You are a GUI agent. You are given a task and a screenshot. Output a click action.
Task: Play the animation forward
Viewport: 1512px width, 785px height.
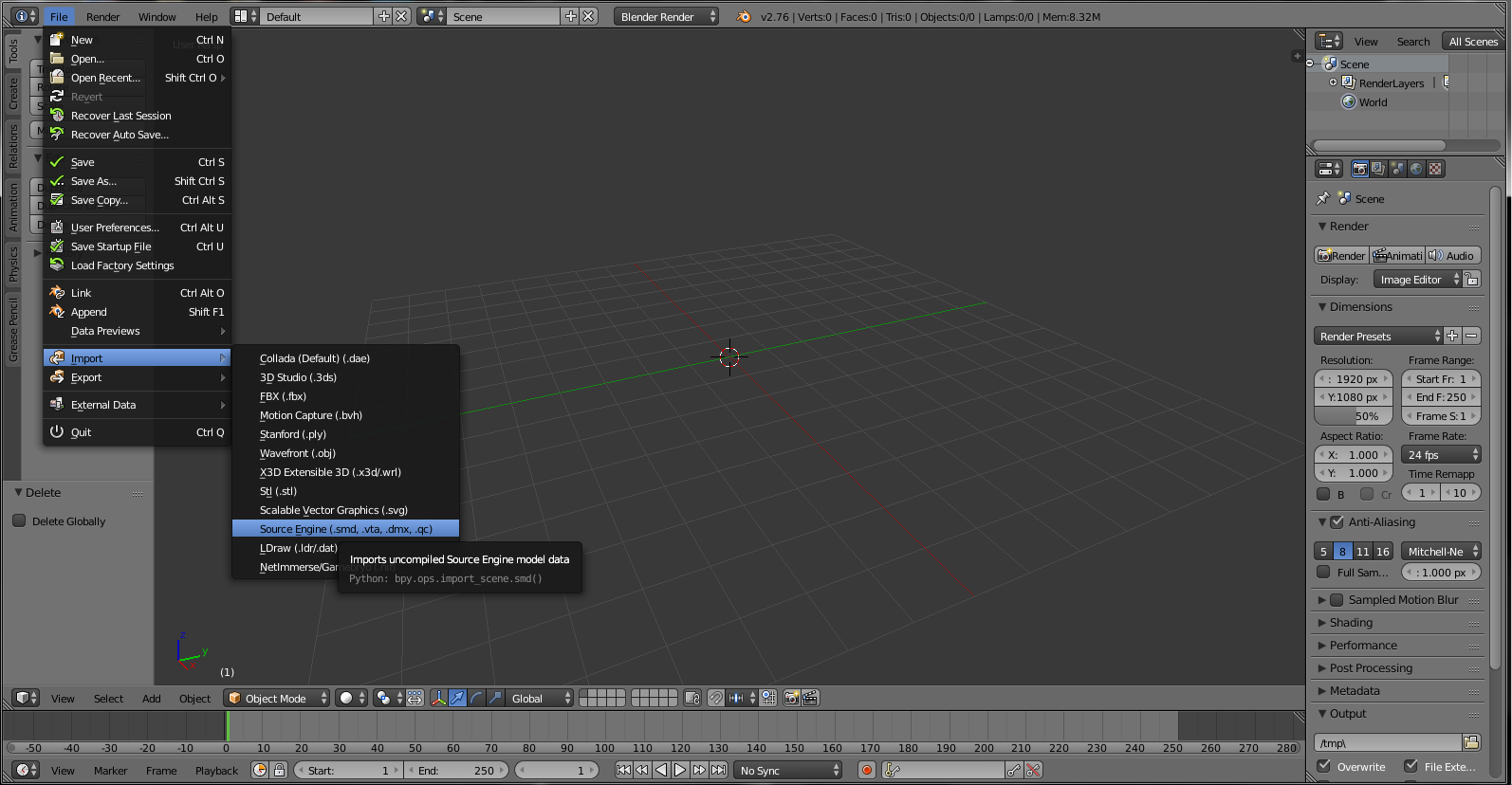[x=680, y=770]
